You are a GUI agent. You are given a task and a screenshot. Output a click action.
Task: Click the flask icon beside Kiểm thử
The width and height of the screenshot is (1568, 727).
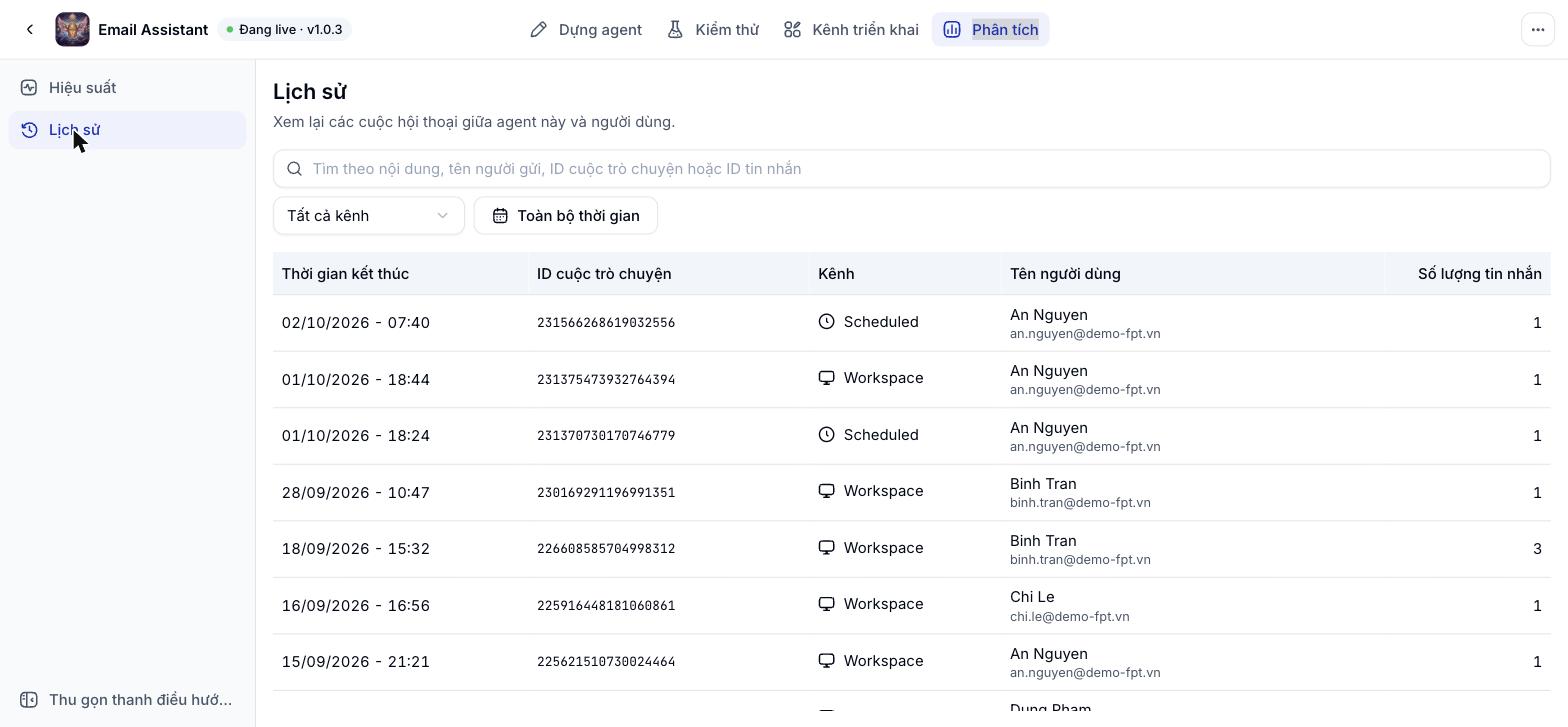pos(676,30)
